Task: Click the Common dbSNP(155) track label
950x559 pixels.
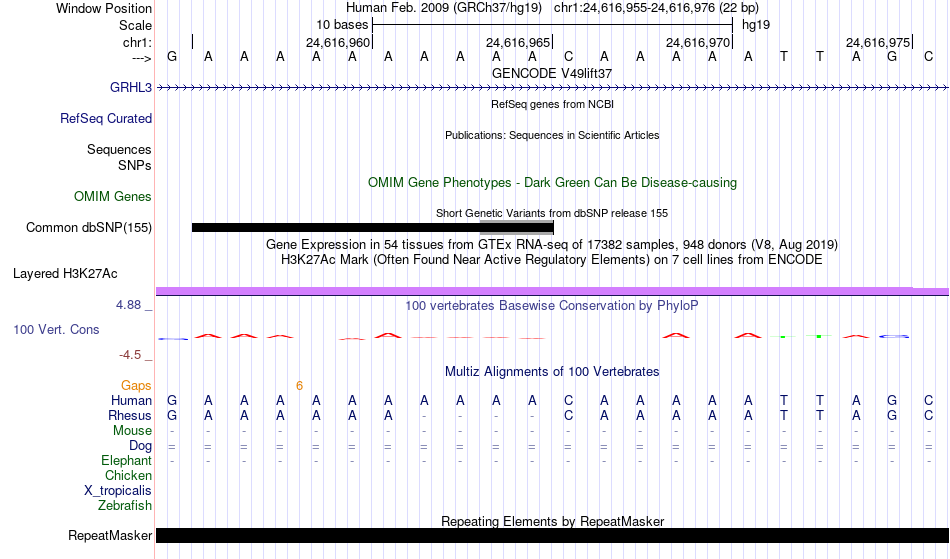Action: point(89,228)
